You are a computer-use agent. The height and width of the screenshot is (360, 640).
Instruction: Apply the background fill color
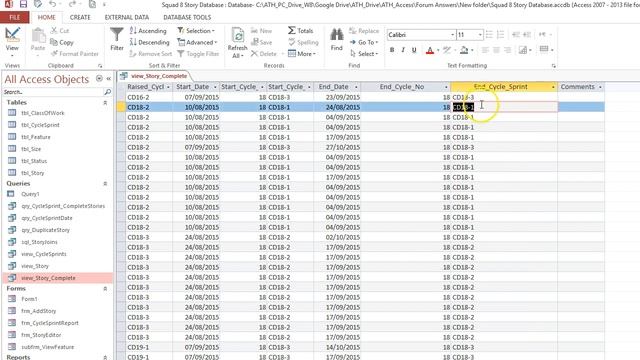[464, 50]
